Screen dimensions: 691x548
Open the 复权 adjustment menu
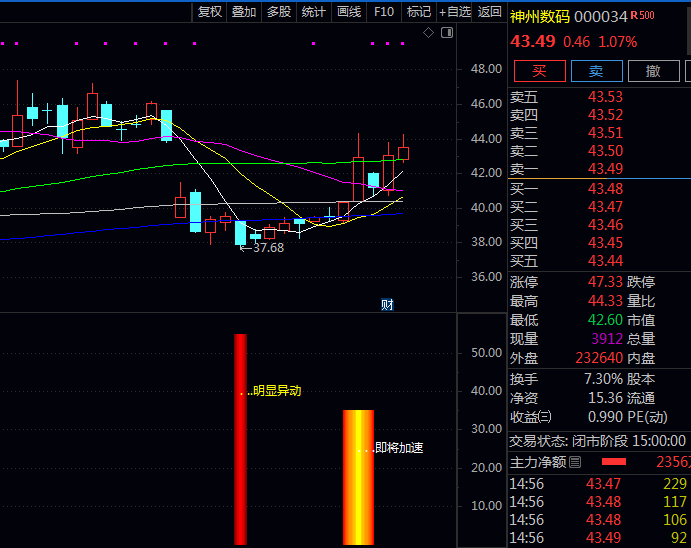coord(210,12)
